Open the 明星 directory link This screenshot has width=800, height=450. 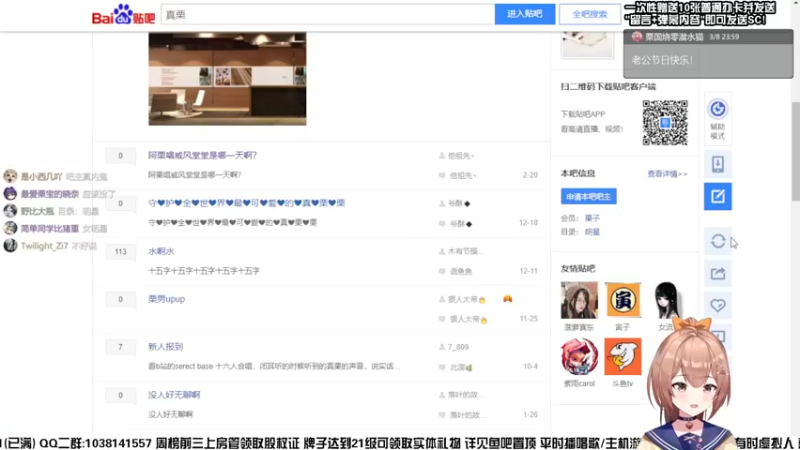pos(592,232)
